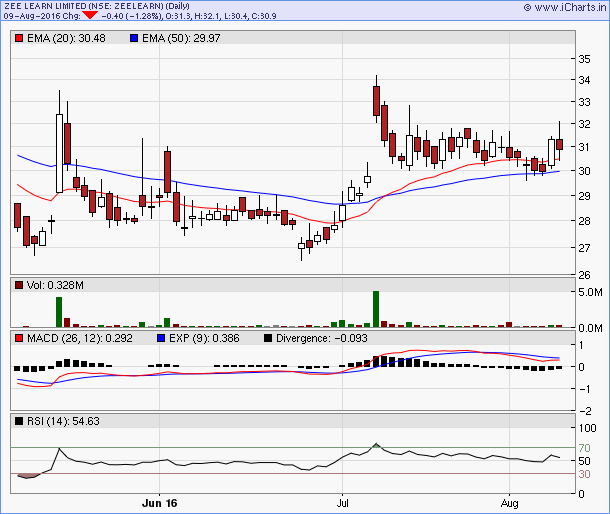Image resolution: width=610 pixels, height=514 pixels.
Task: Click the EMA (50): 29.97 label
Action: tap(181, 38)
